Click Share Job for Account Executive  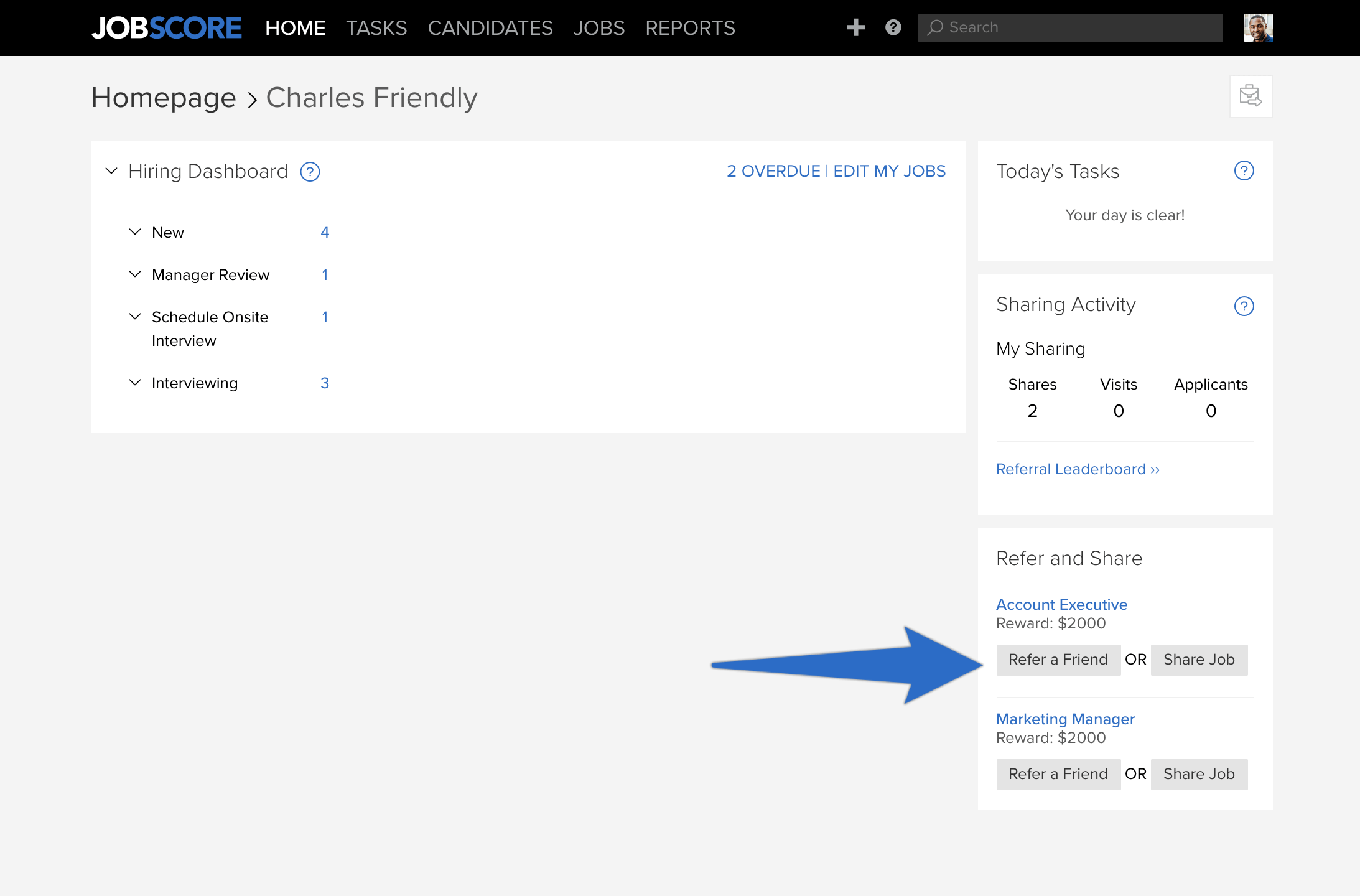pos(1199,660)
